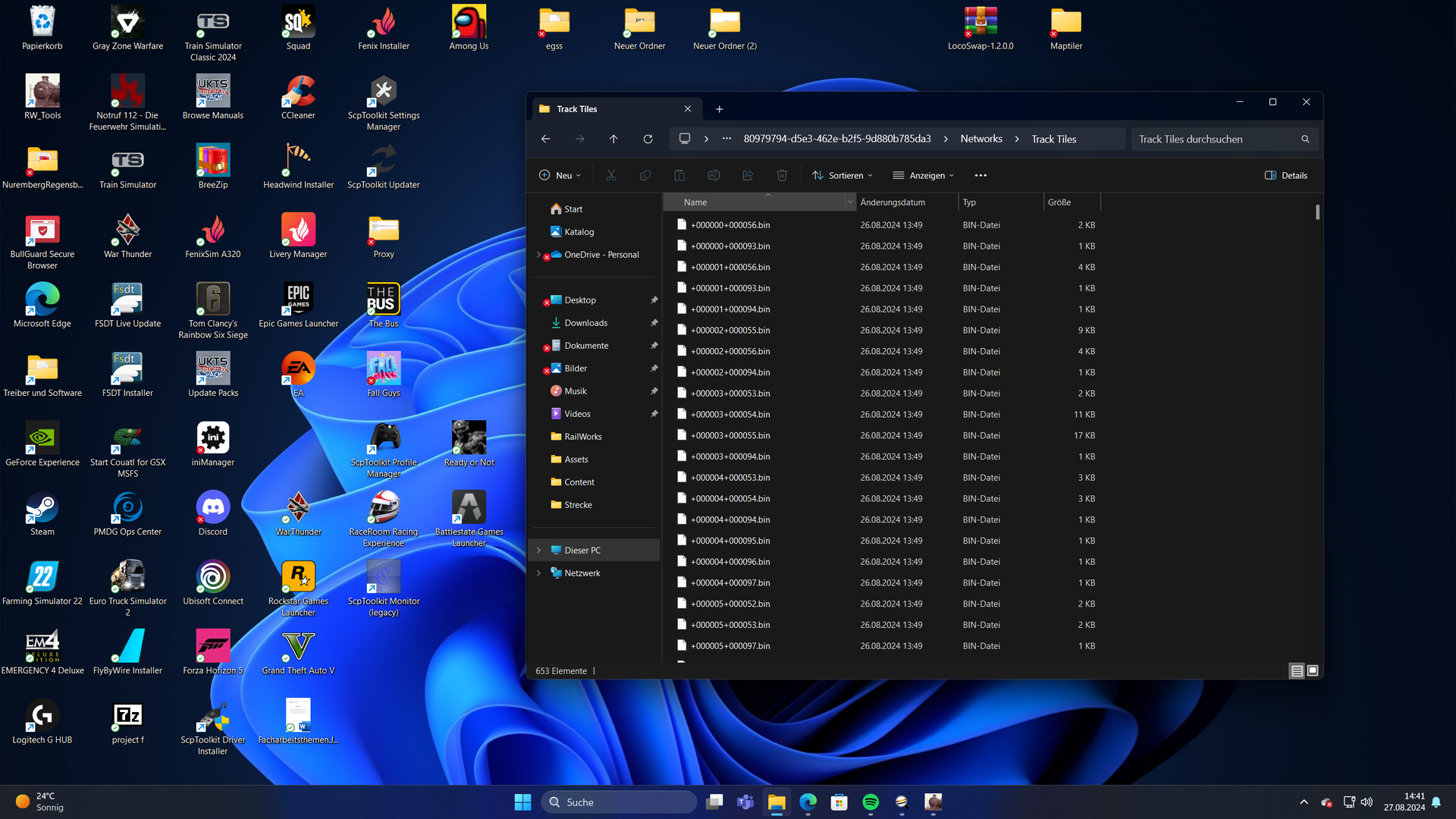Expand the OneDrive - Personal tree node

[539, 255]
